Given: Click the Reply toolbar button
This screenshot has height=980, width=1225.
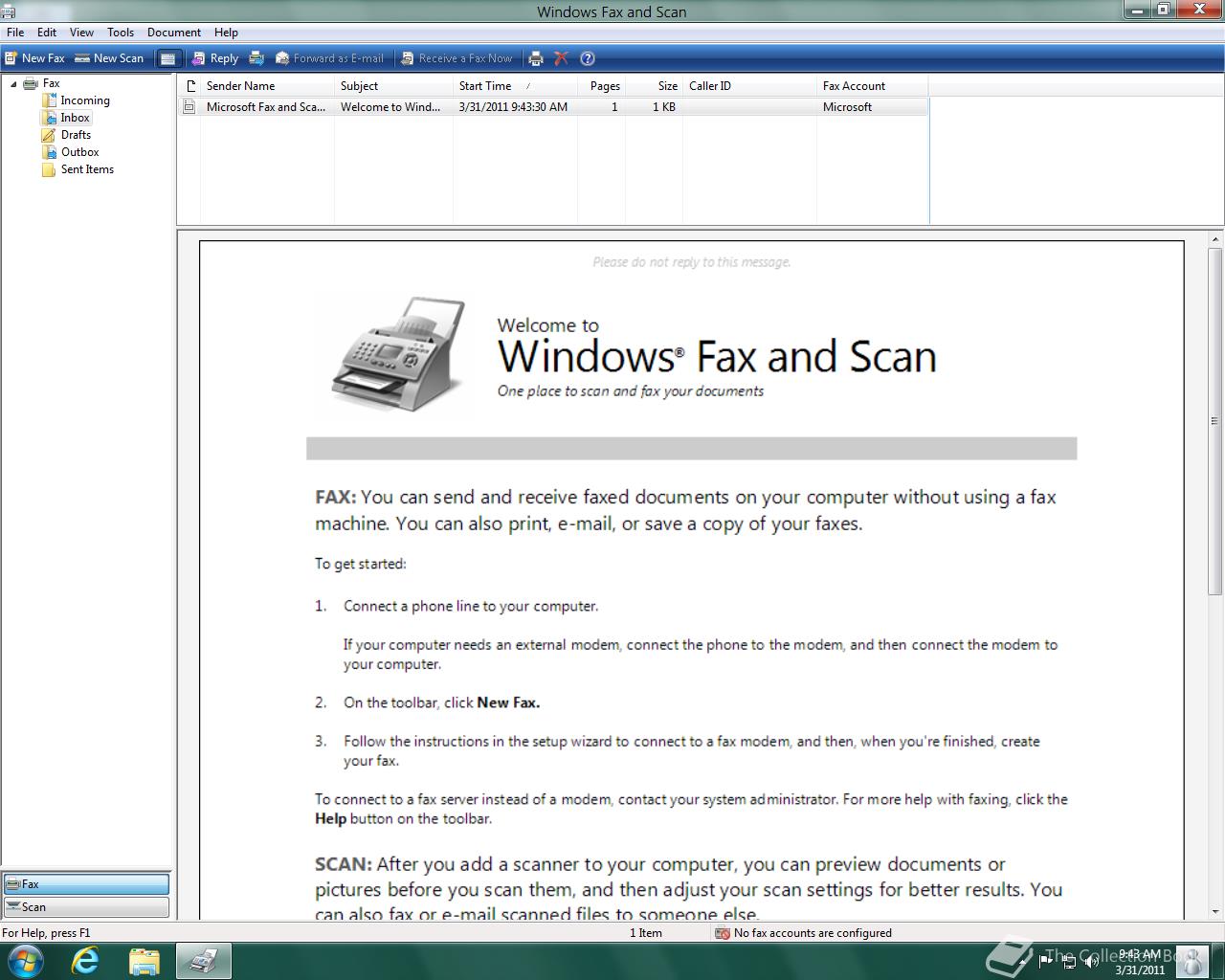Looking at the screenshot, I should click(215, 58).
